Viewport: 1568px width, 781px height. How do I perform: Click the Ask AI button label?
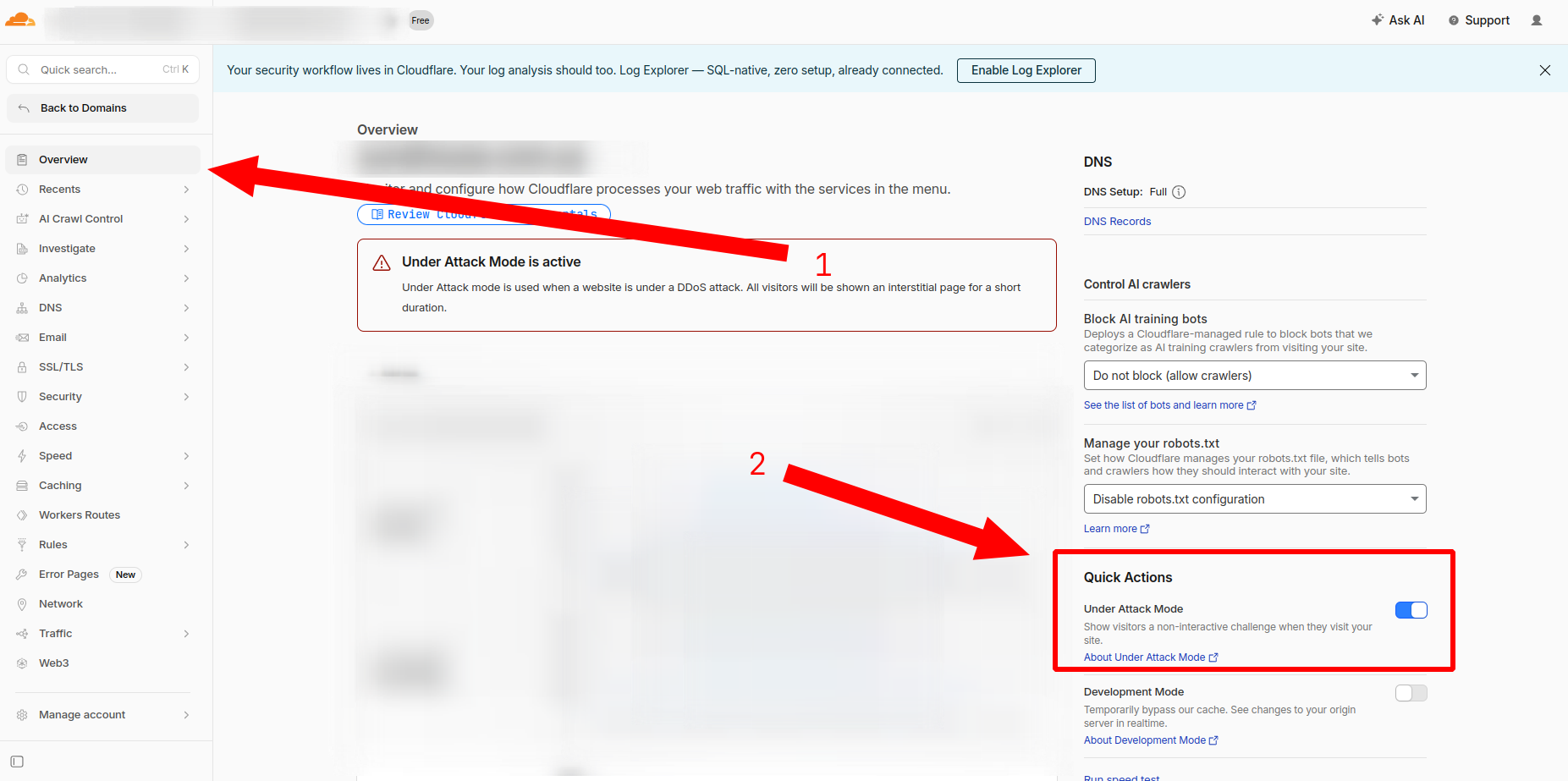1406,20
